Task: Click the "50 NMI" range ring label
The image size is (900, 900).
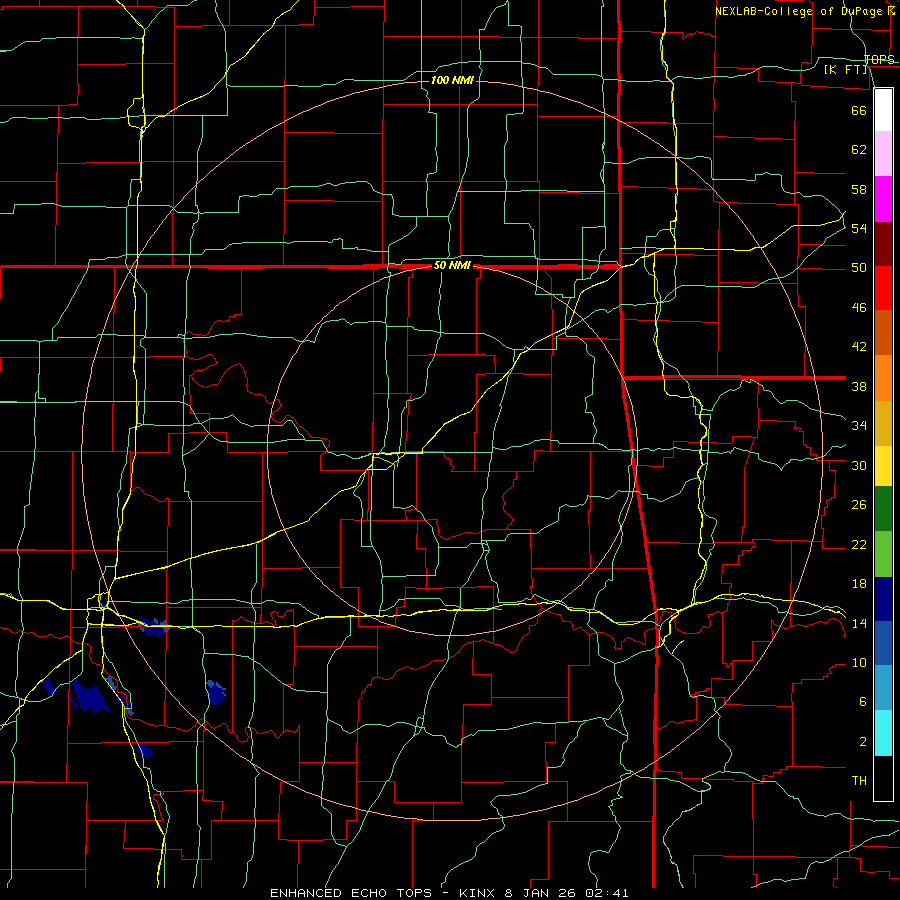Action: point(452,265)
